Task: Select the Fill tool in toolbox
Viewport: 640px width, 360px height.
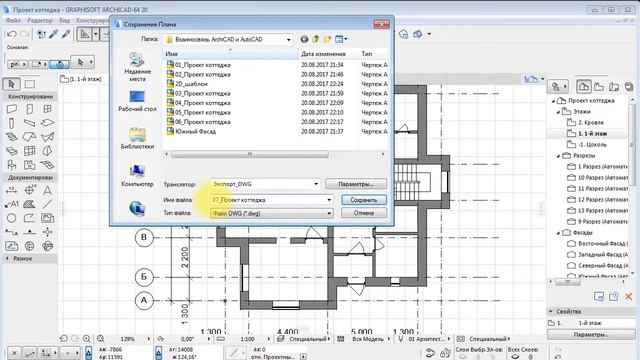Action: pos(29,204)
